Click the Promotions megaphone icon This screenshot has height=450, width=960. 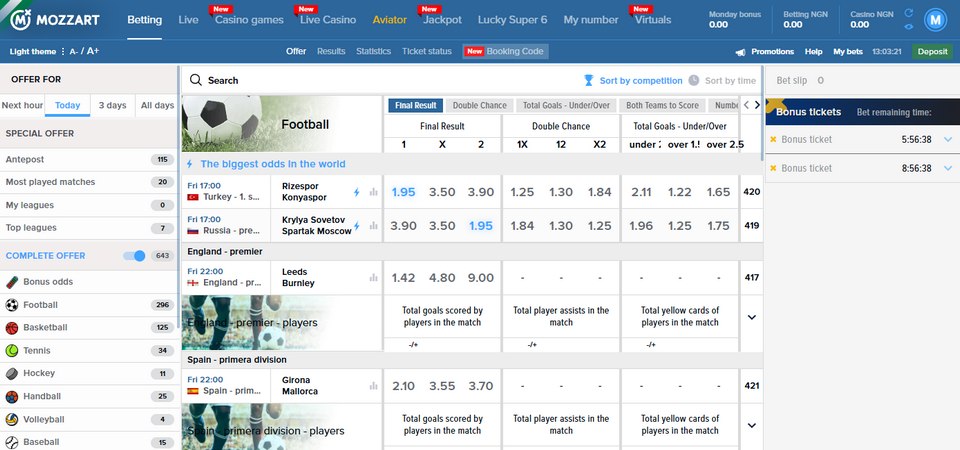coord(740,52)
